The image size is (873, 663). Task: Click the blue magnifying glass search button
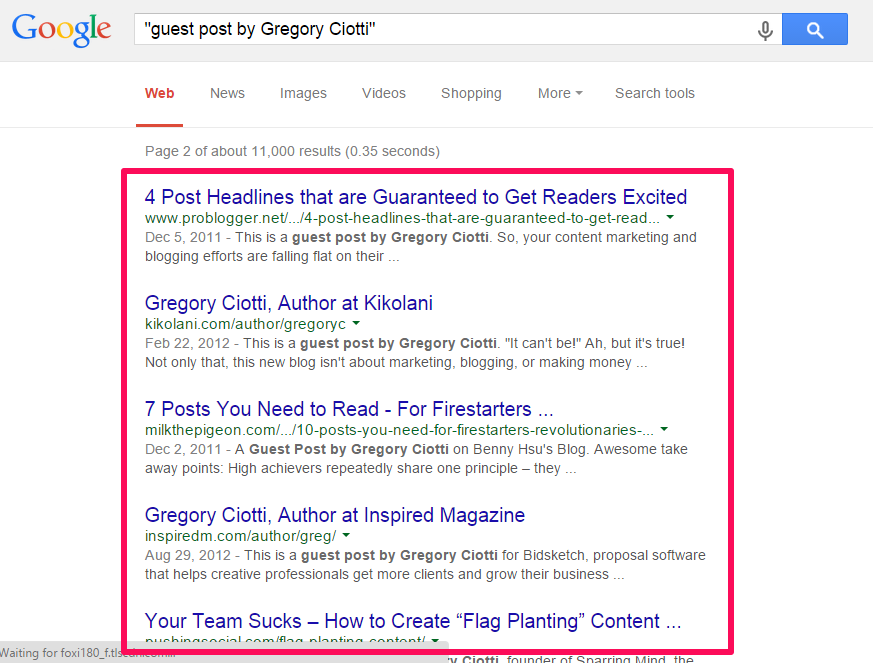pyautogui.click(x=814, y=30)
